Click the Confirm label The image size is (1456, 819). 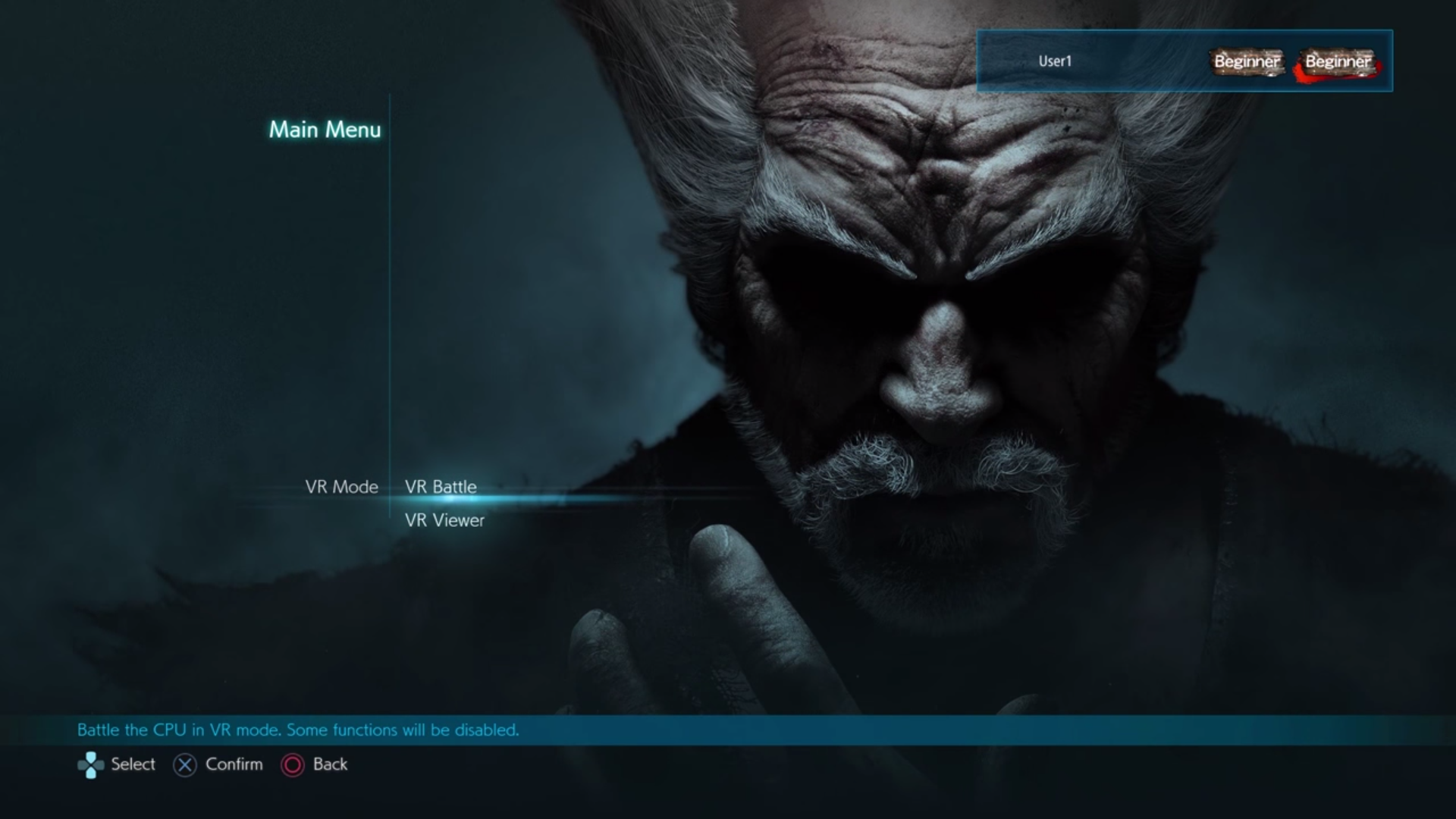pos(234,764)
